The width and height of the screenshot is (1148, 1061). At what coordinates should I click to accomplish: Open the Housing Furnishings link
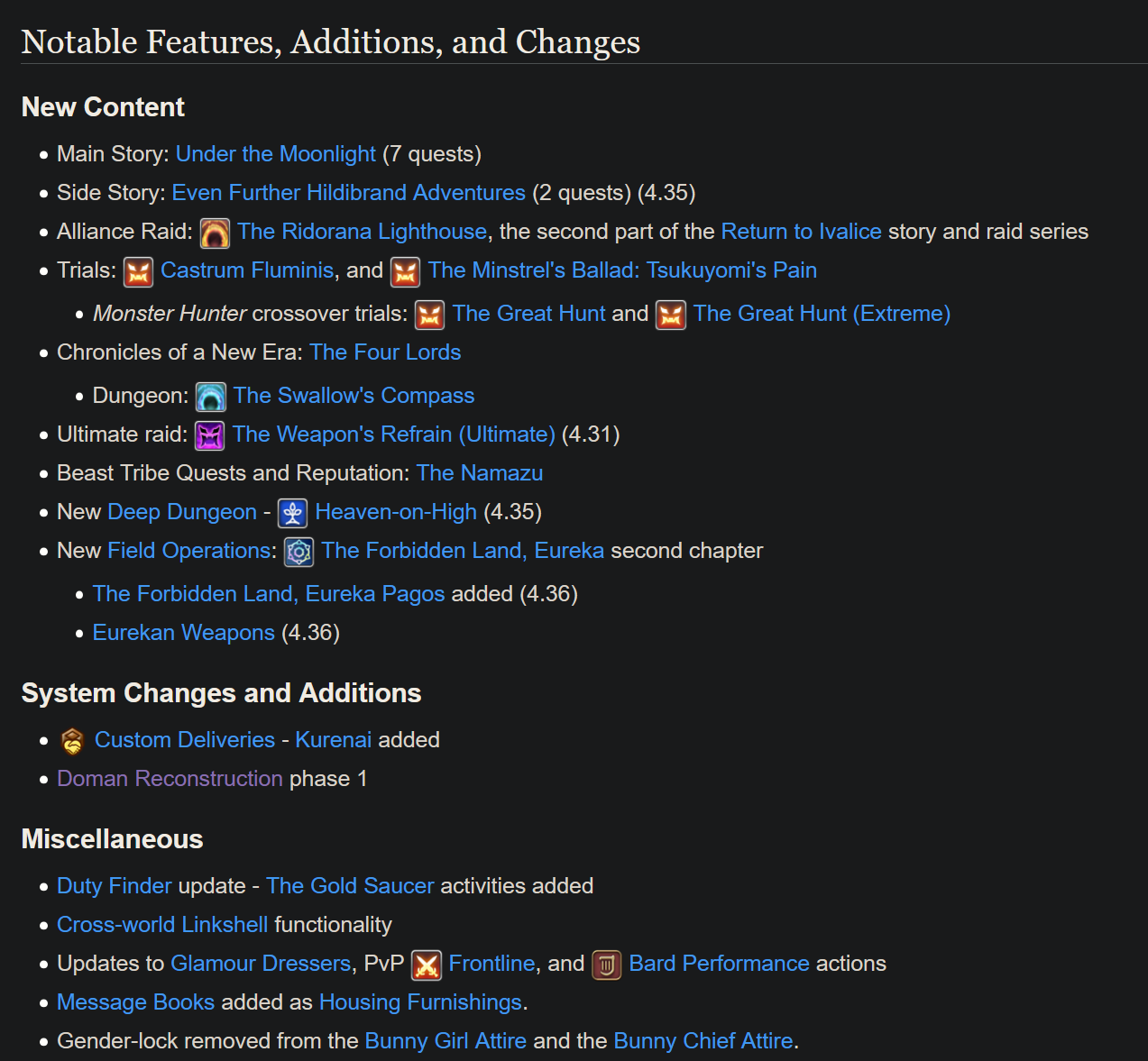420,1002
